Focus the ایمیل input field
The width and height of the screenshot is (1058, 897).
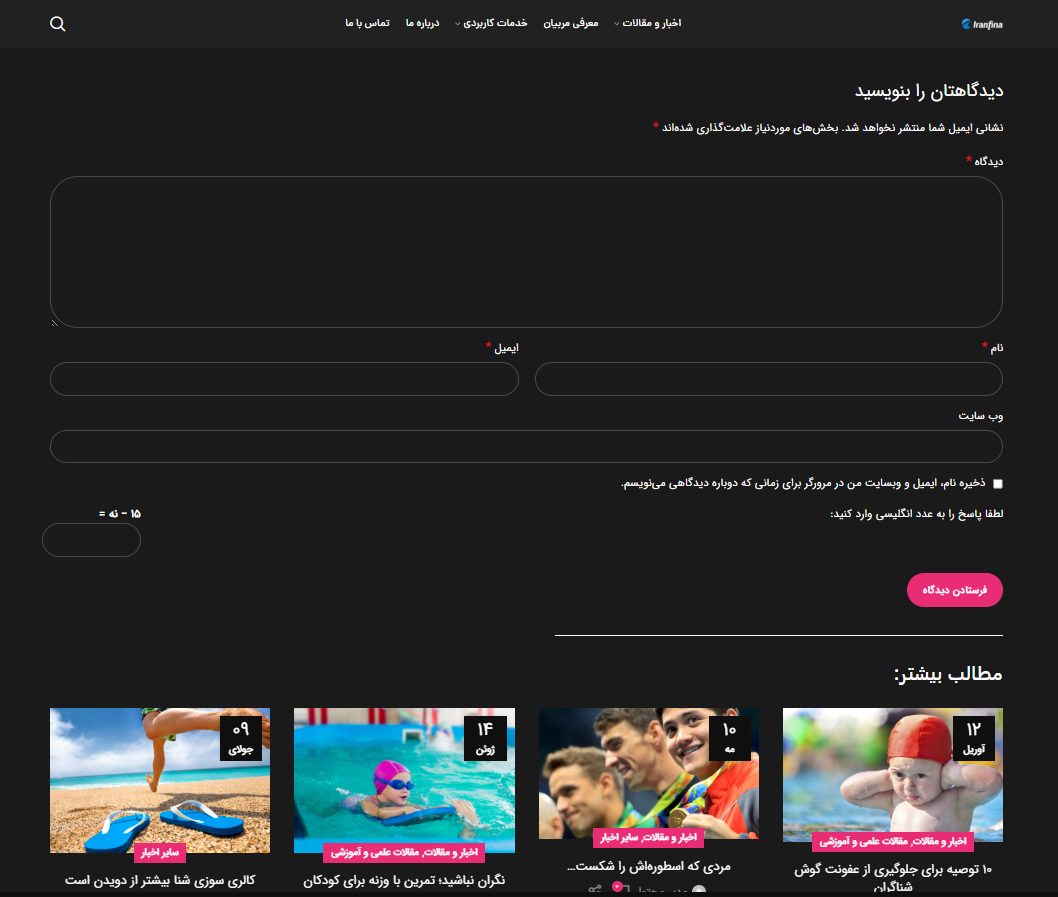pos(284,379)
